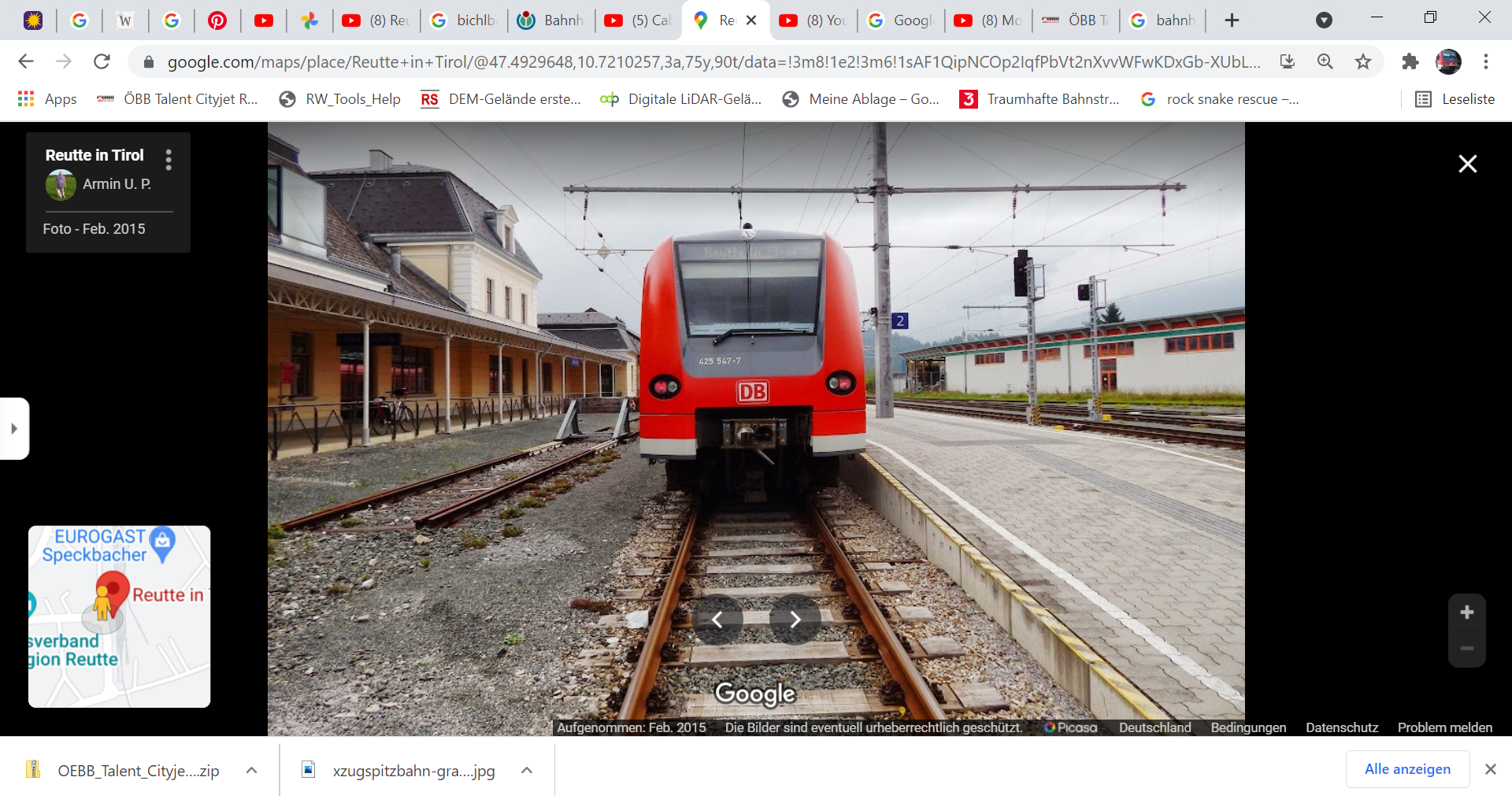Open the RW_Tools_Help bookmark
The image size is (1512, 803).
340,99
